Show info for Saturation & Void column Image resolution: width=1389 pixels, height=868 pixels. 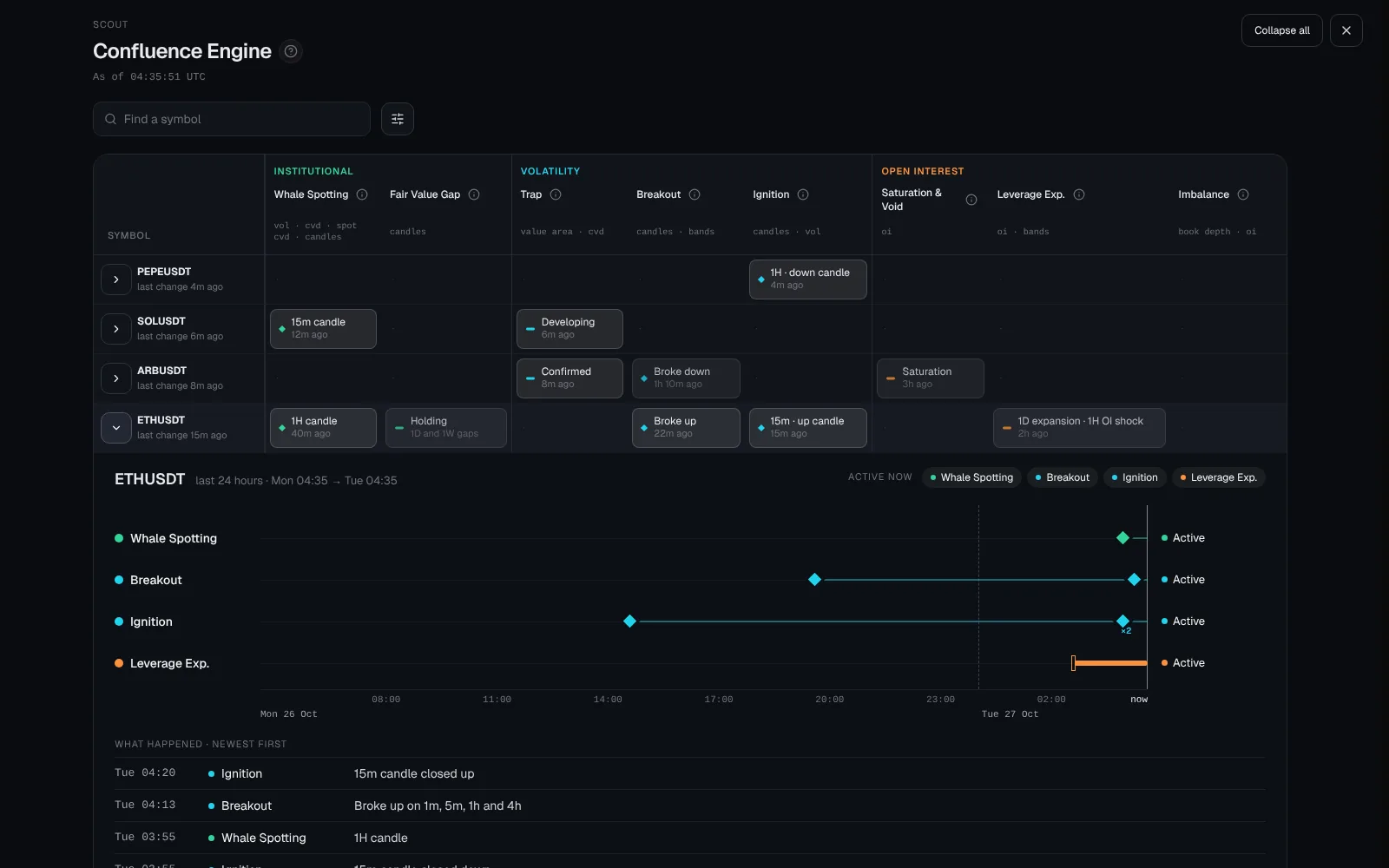[x=971, y=200]
